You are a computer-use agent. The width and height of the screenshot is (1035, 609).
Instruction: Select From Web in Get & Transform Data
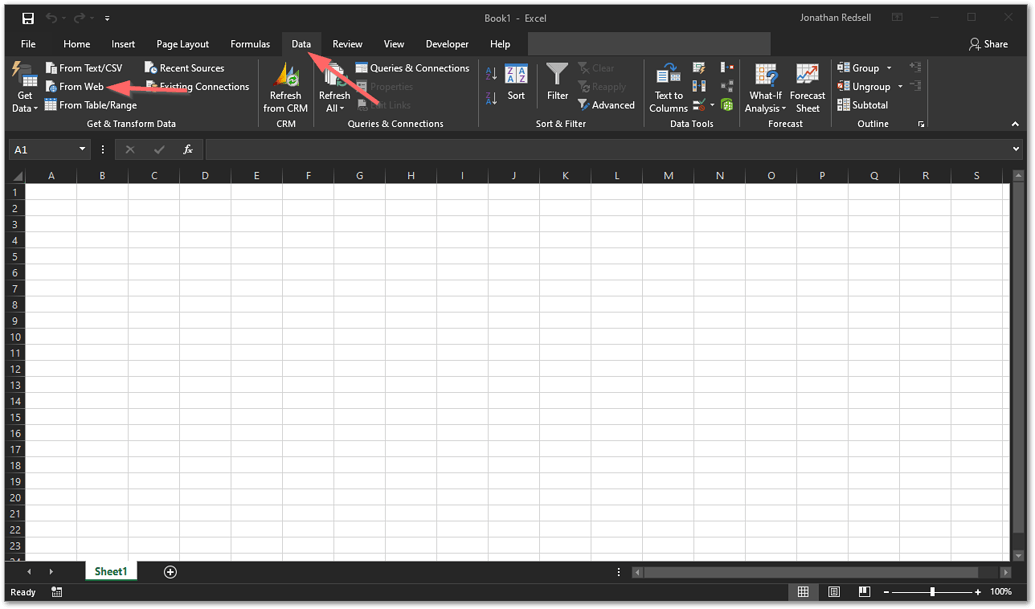click(78, 86)
